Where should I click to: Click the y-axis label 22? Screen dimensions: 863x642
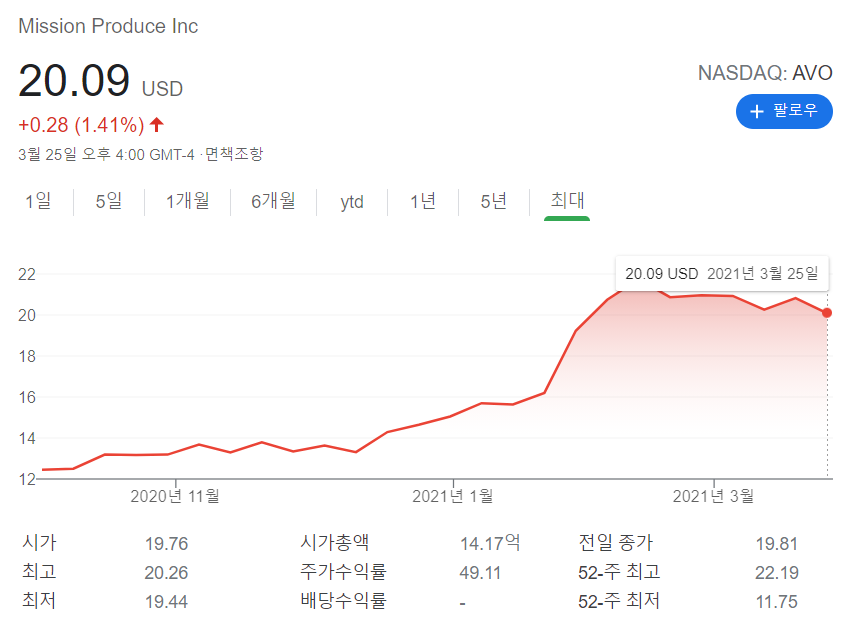pyautogui.click(x=27, y=274)
